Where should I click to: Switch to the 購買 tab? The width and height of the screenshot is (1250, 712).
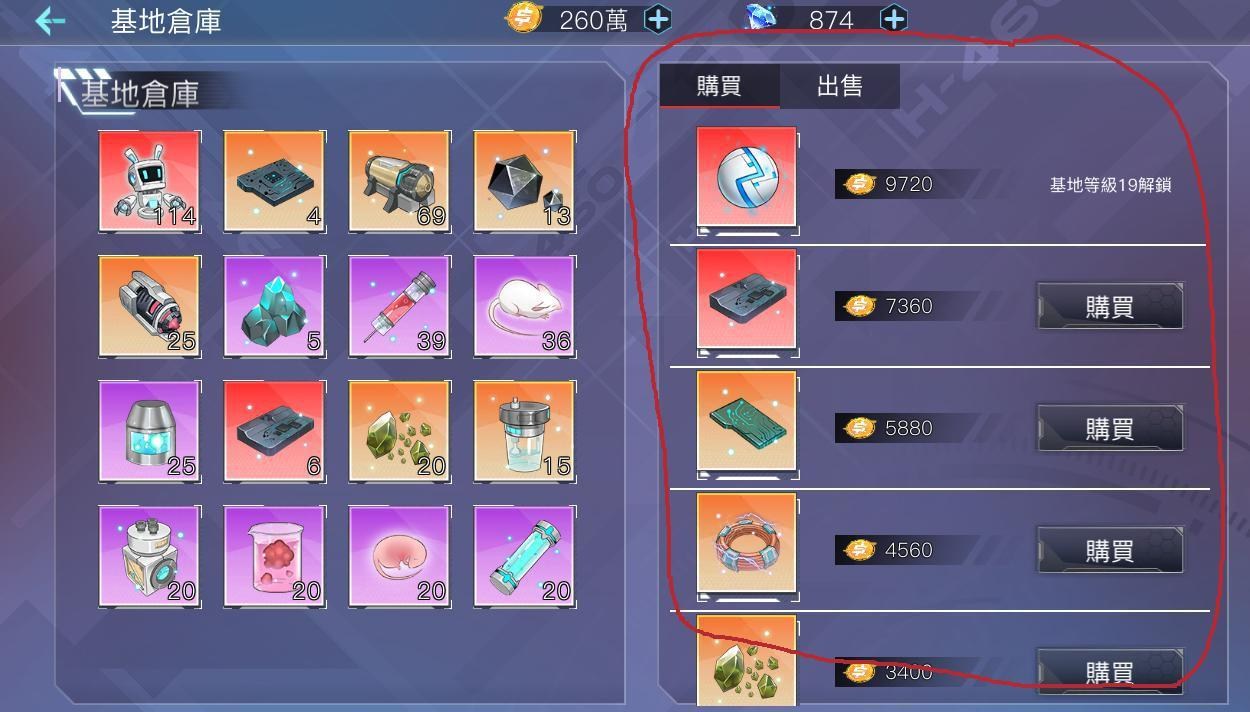[x=719, y=86]
